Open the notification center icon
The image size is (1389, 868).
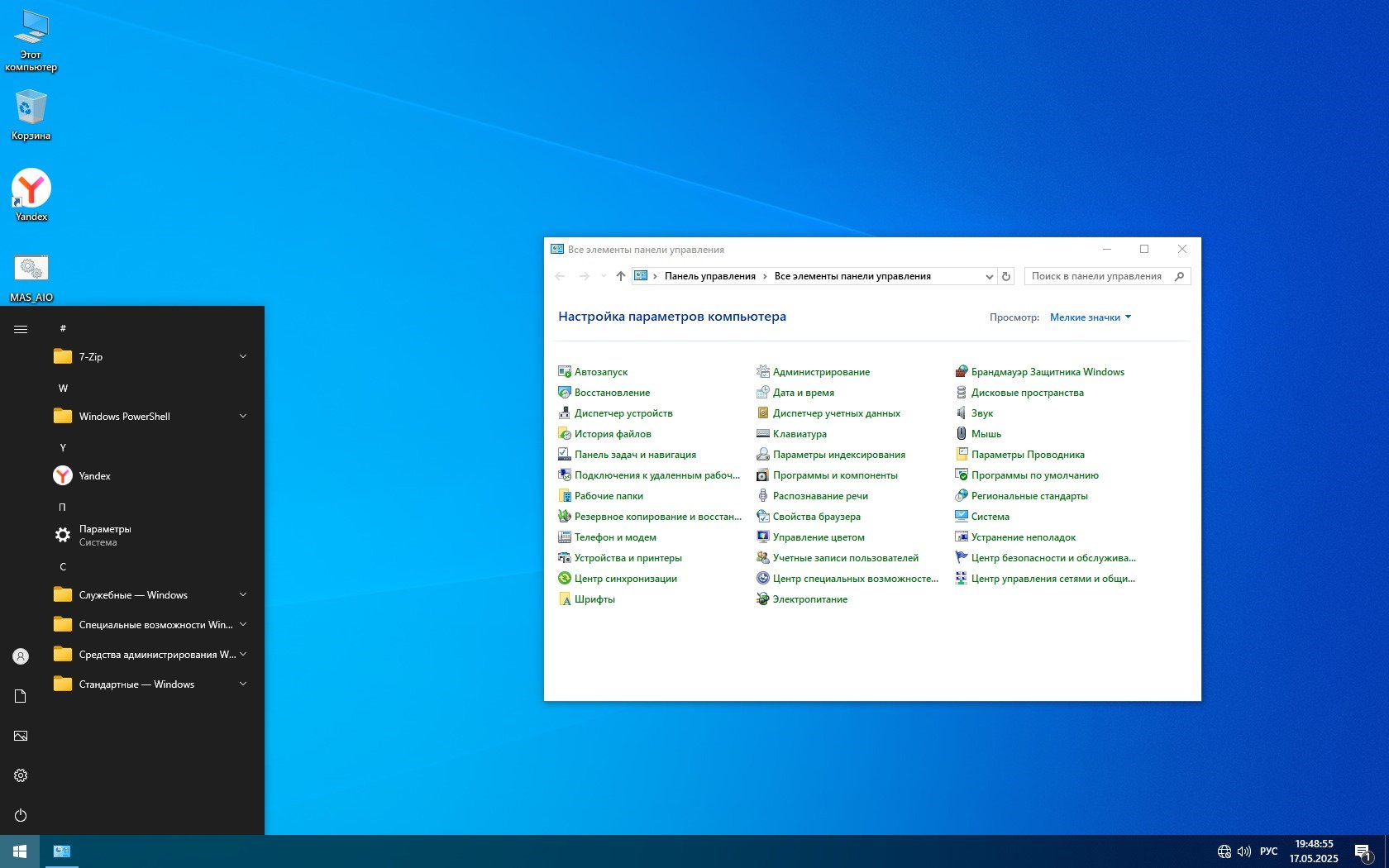point(1363,851)
